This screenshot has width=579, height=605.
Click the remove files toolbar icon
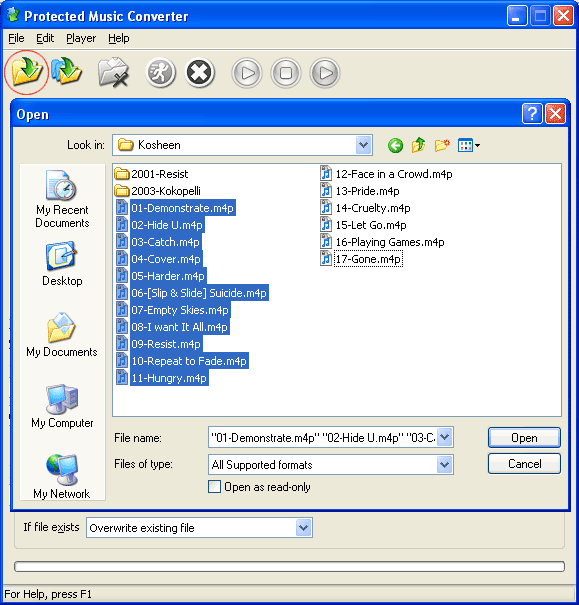[113, 72]
